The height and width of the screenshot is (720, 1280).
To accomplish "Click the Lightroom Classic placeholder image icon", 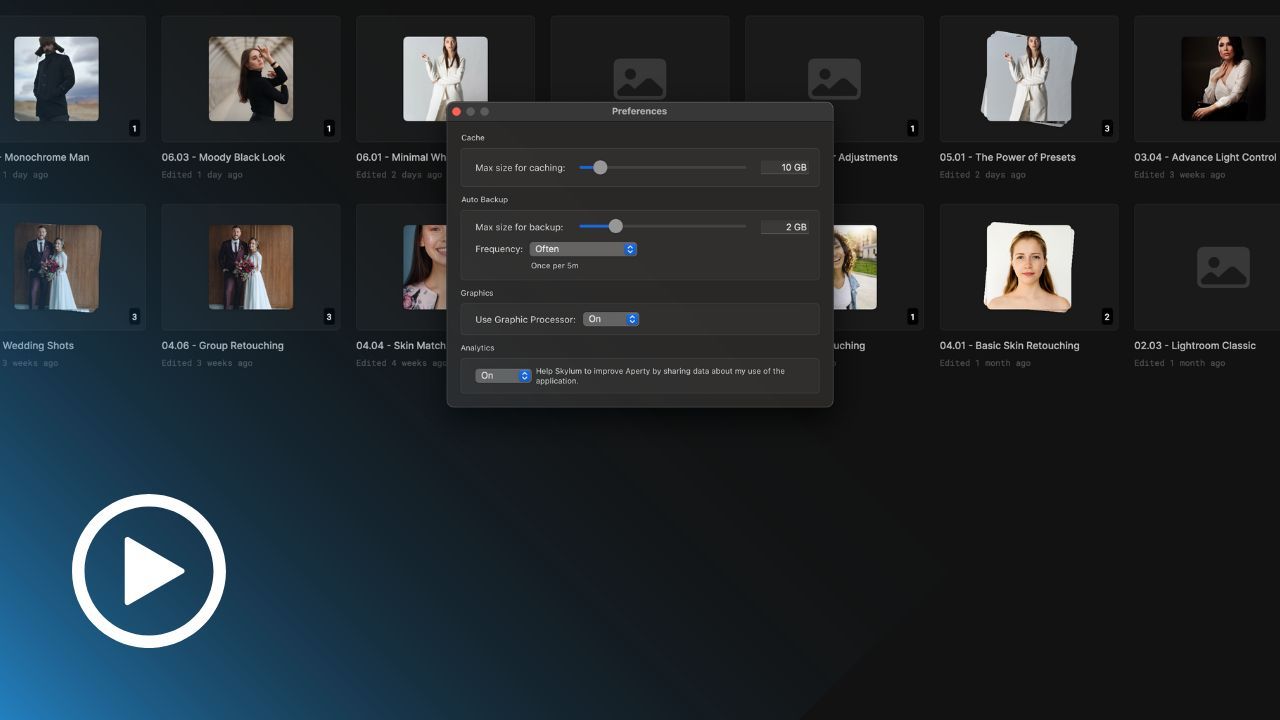I will [x=1223, y=267].
